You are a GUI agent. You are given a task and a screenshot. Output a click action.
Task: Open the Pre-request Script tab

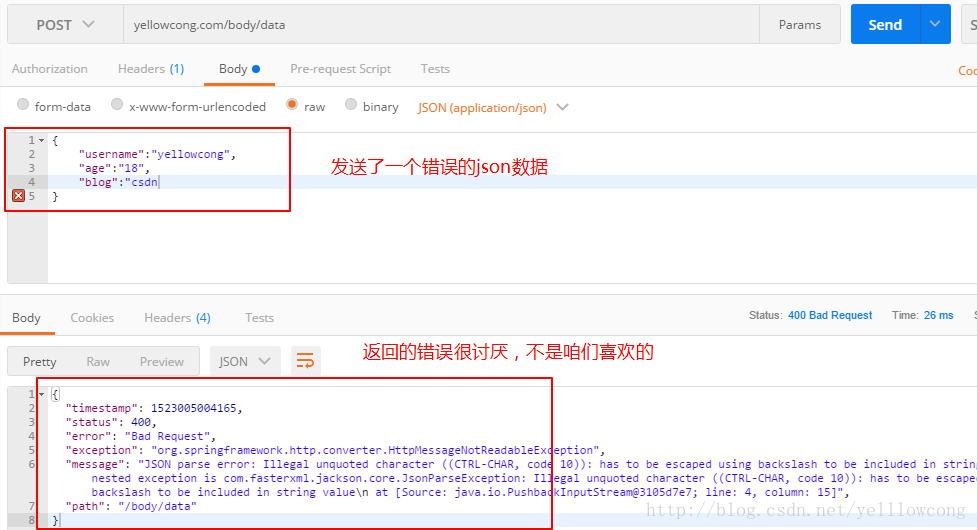(341, 69)
